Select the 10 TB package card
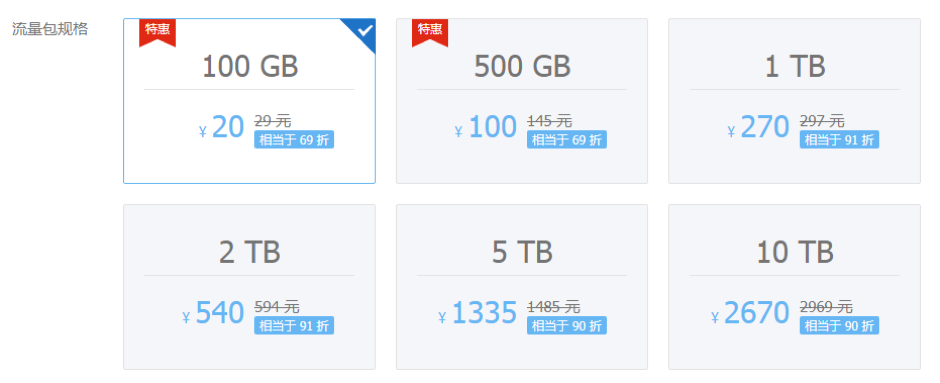This screenshot has height=383, width=940. click(x=794, y=287)
